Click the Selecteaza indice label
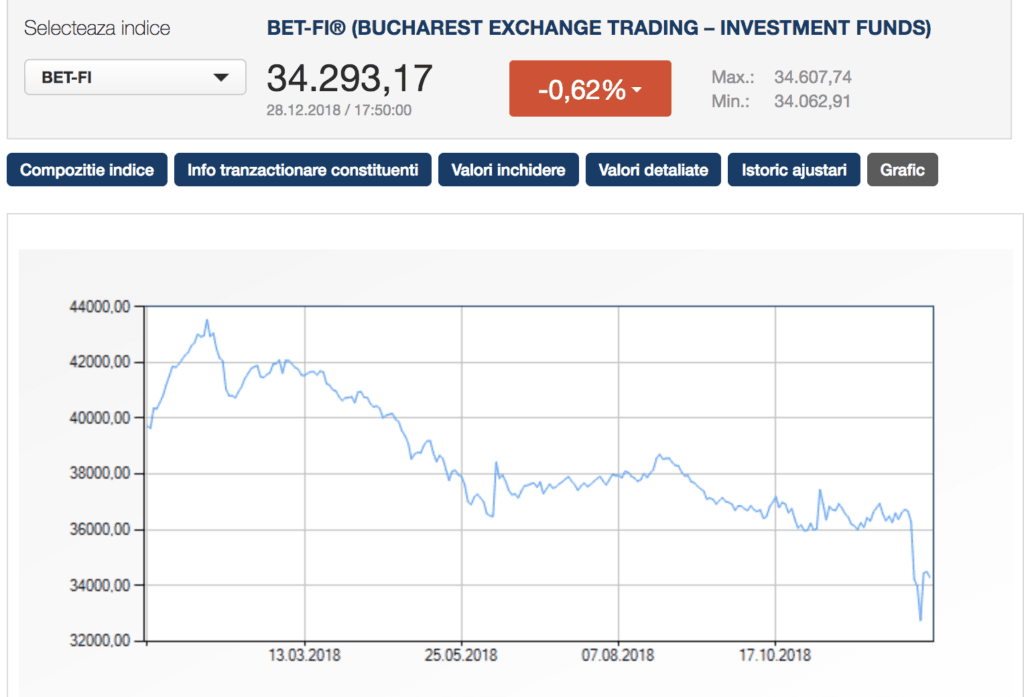 [97, 28]
